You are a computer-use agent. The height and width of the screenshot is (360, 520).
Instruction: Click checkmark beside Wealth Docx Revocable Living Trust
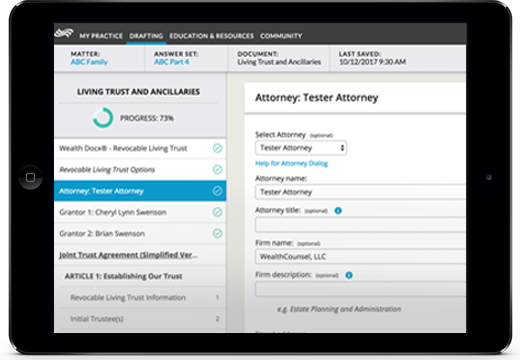[217, 148]
